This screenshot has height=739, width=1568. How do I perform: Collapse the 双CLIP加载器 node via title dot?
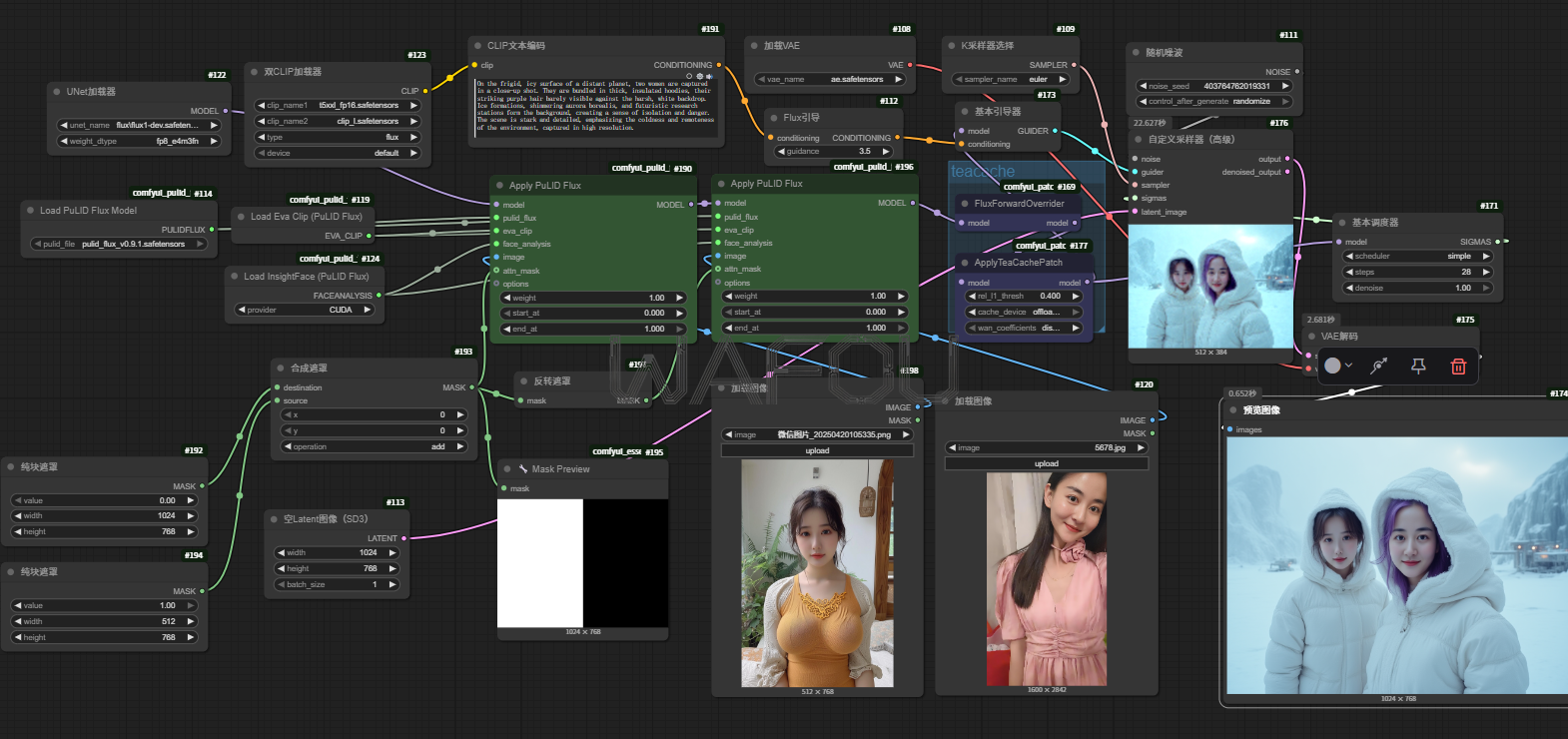point(254,72)
